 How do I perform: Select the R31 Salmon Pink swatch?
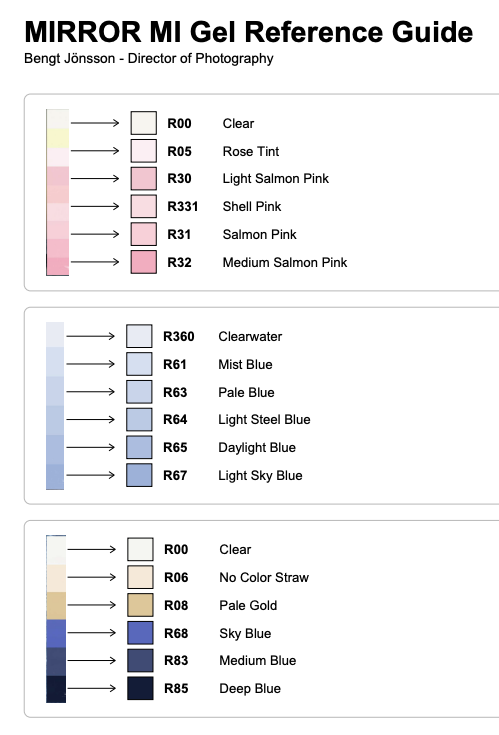coord(143,234)
